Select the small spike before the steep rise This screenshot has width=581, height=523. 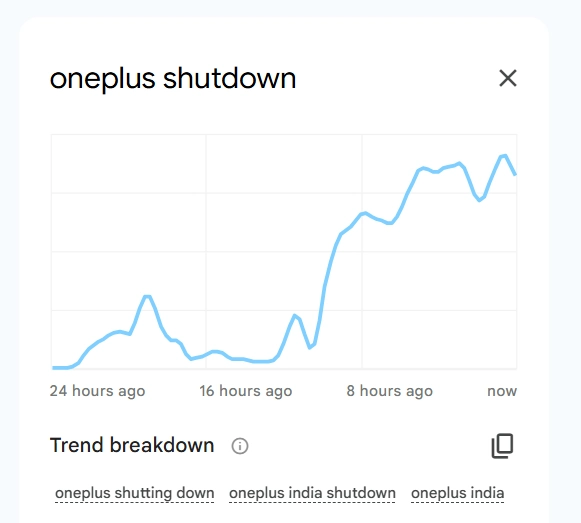click(295, 316)
